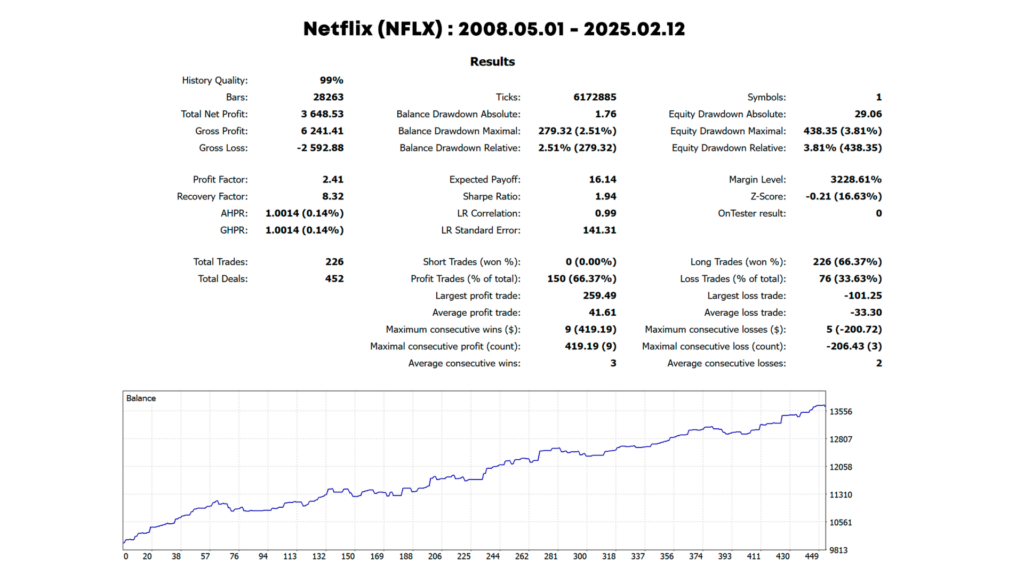This screenshot has width=1024, height=576.
Task: Click Long Trades value 226 (66.37%)
Action: coord(847,262)
